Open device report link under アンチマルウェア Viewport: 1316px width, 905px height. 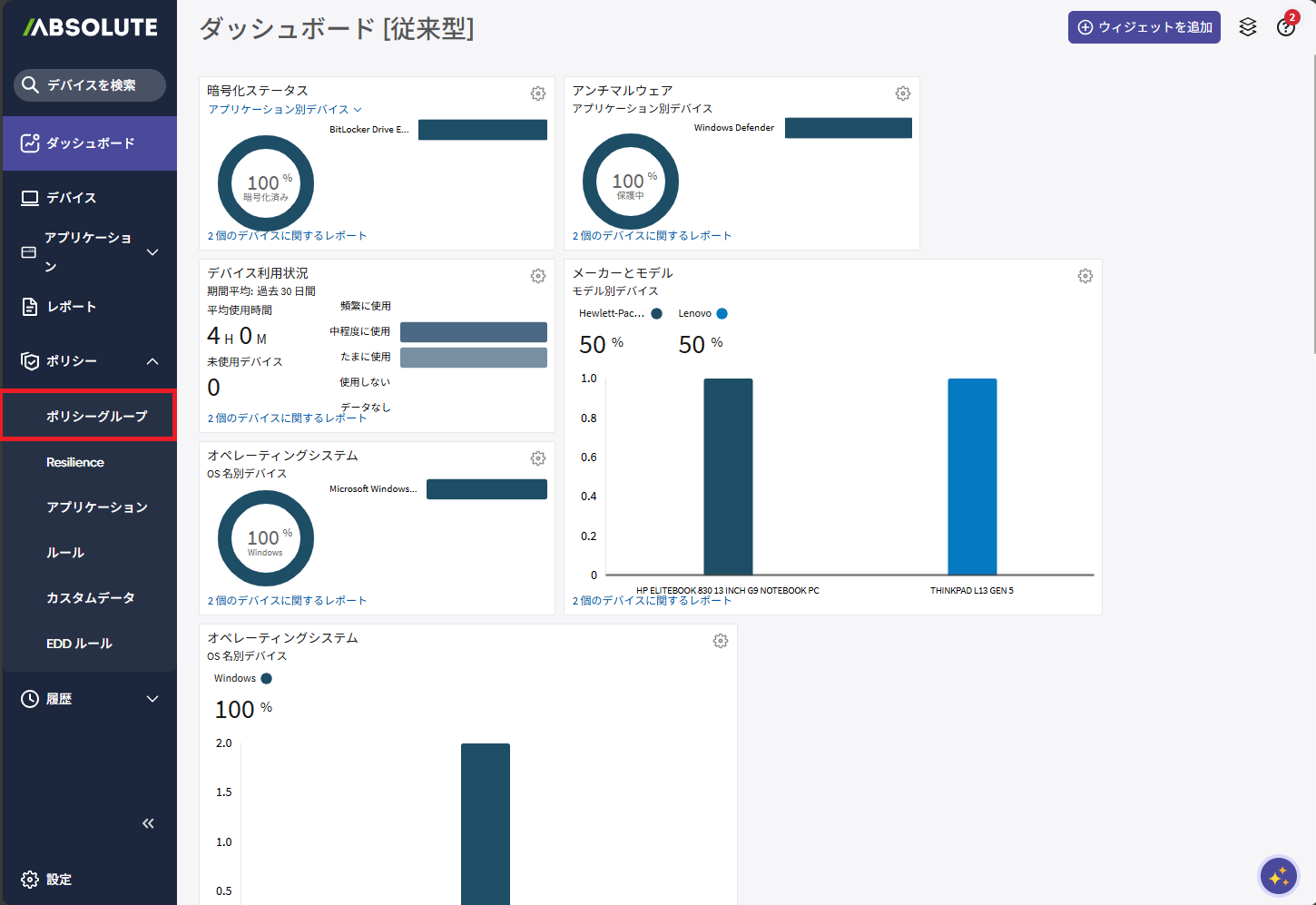point(652,236)
